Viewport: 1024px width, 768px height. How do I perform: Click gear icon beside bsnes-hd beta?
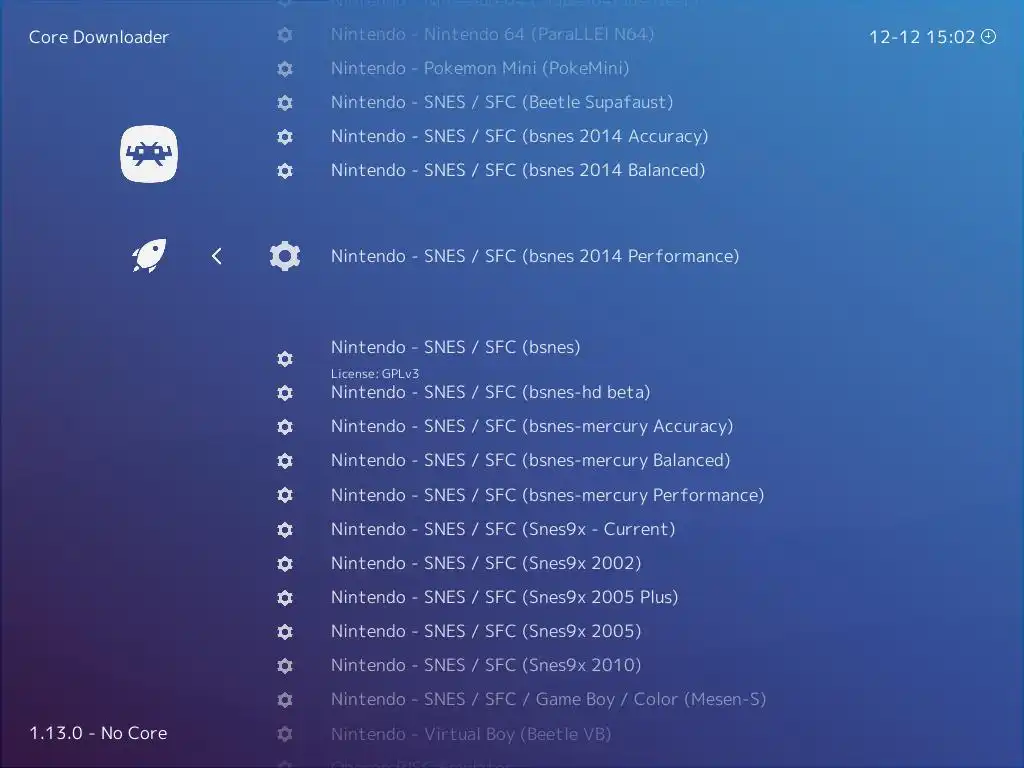coord(285,392)
